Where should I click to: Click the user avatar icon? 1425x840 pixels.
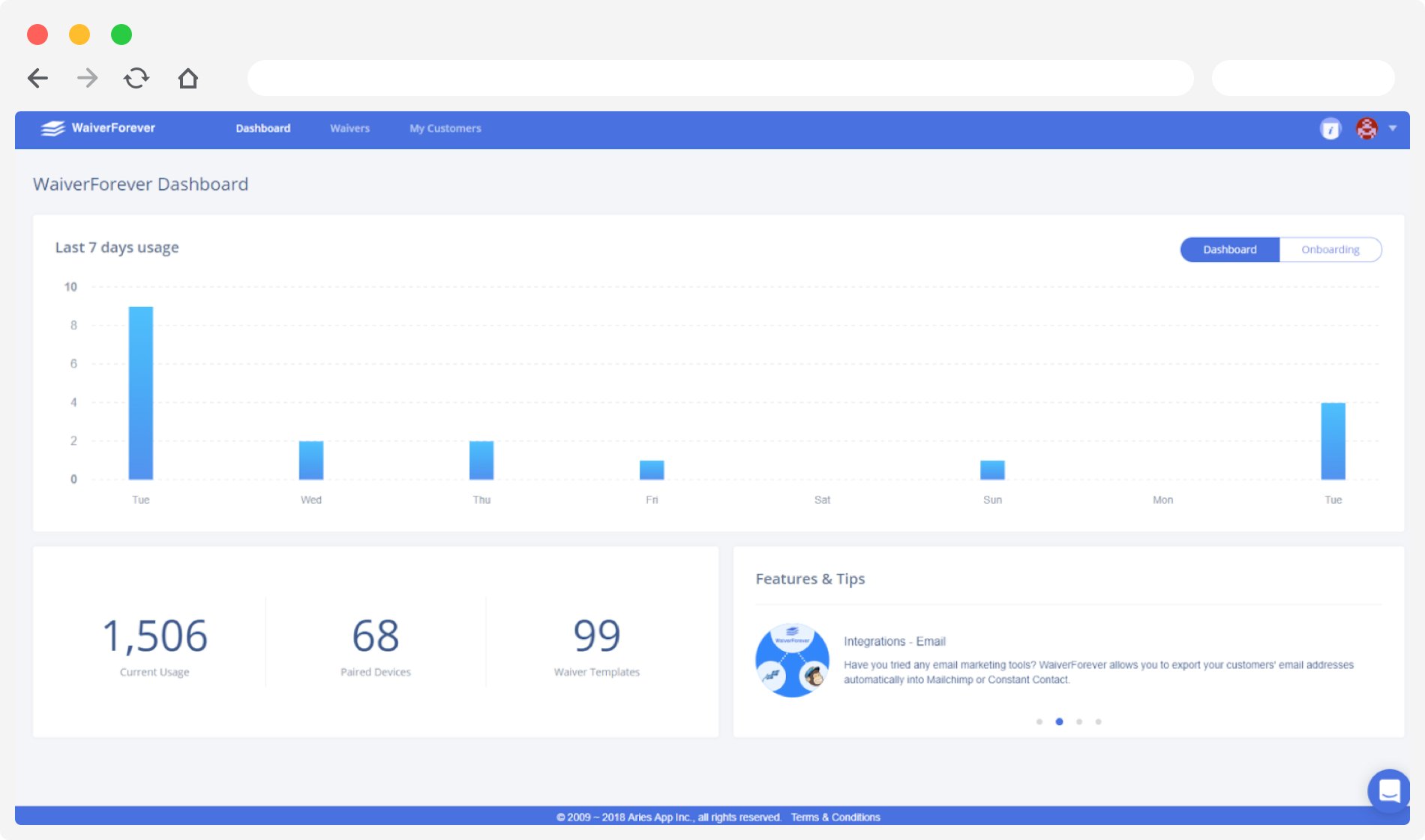coord(1366,128)
